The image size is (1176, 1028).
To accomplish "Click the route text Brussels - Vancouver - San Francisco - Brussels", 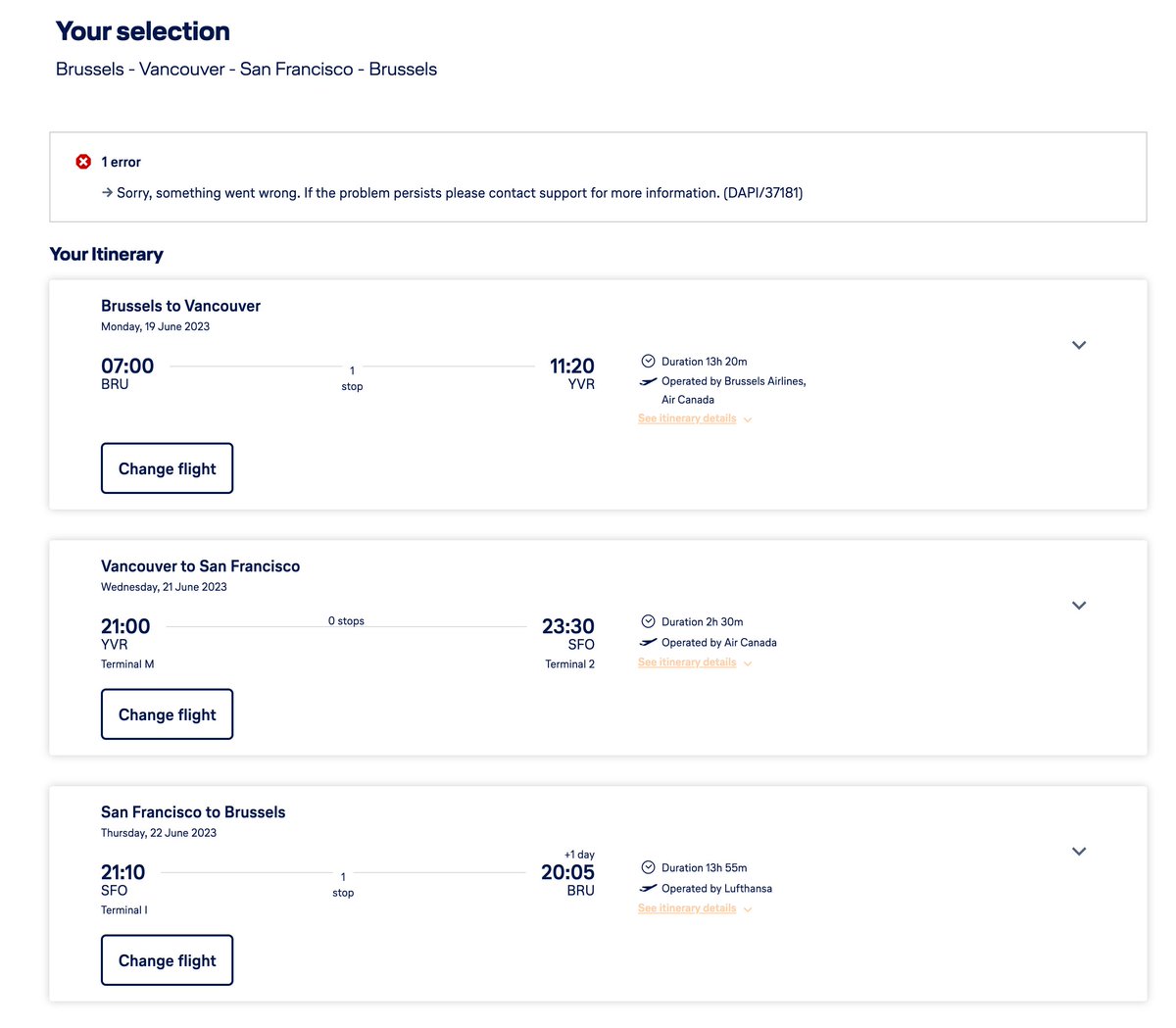I will coord(246,70).
